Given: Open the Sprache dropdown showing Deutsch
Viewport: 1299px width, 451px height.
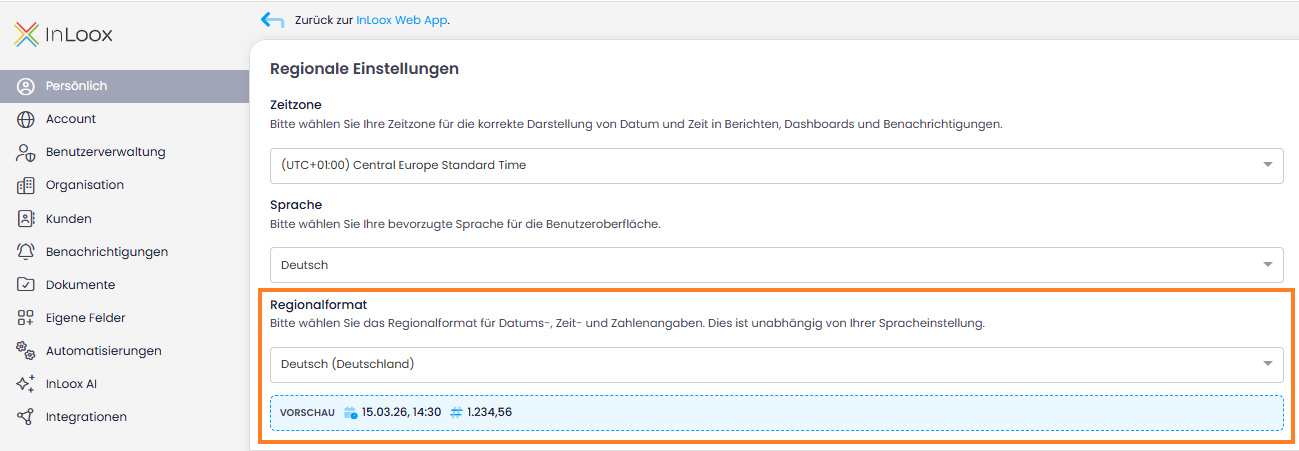Looking at the screenshot, I should click(x=777, y=265).
